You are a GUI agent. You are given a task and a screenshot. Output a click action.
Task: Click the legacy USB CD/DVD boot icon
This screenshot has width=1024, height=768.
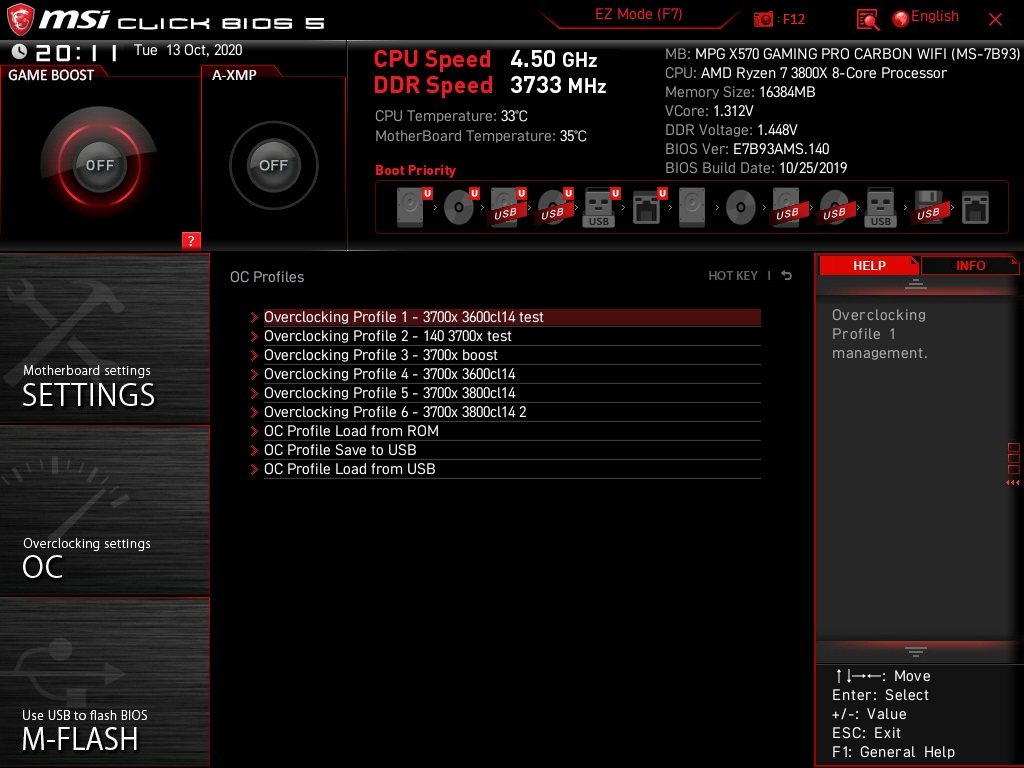click(834, 208)
